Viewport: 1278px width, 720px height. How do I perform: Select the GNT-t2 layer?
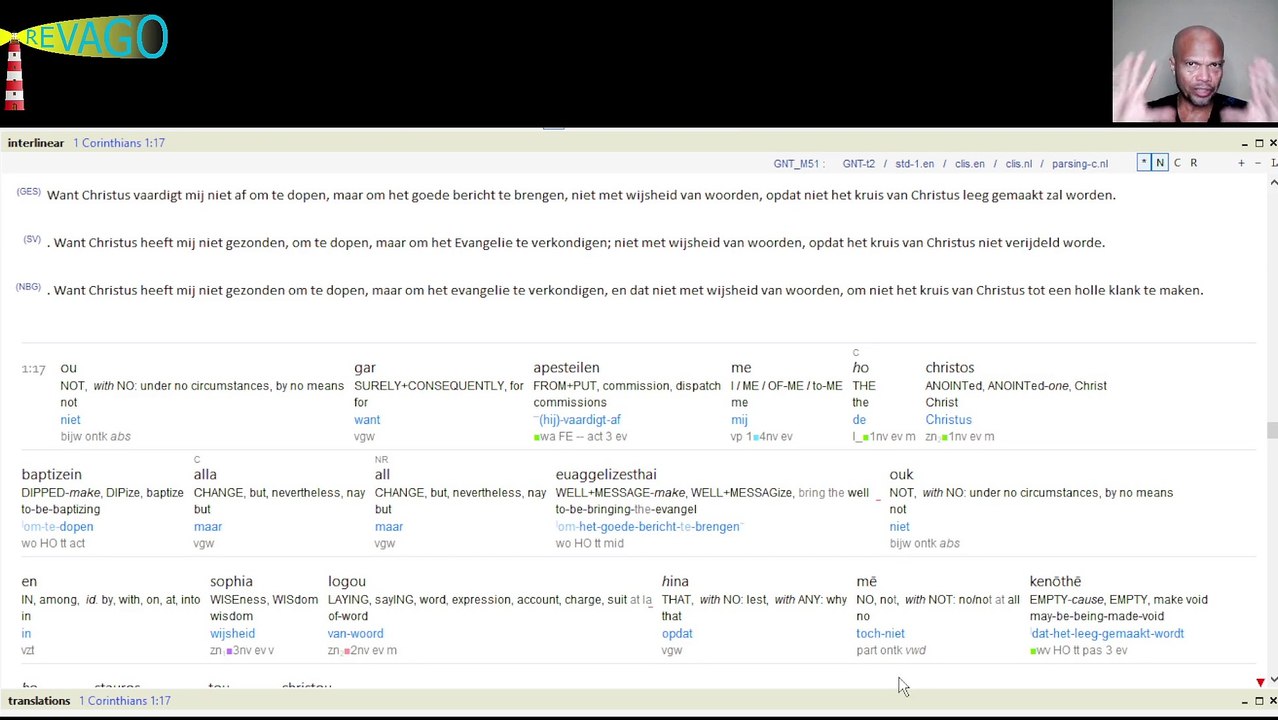click(x=858, y=164)
